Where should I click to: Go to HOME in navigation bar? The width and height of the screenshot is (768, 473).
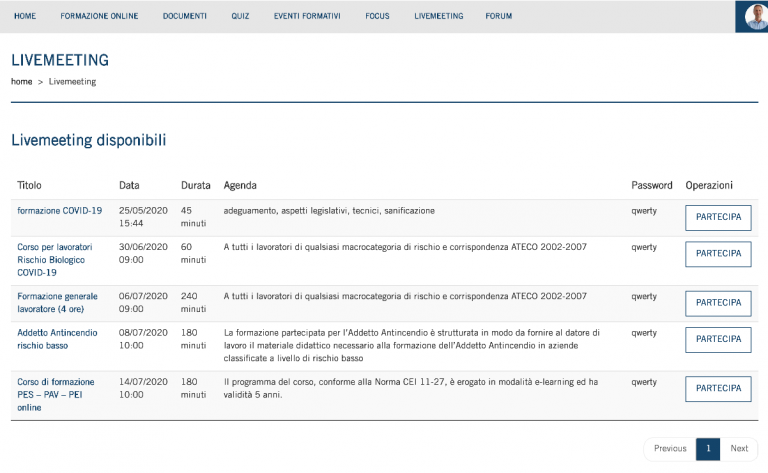coord(25,16)
